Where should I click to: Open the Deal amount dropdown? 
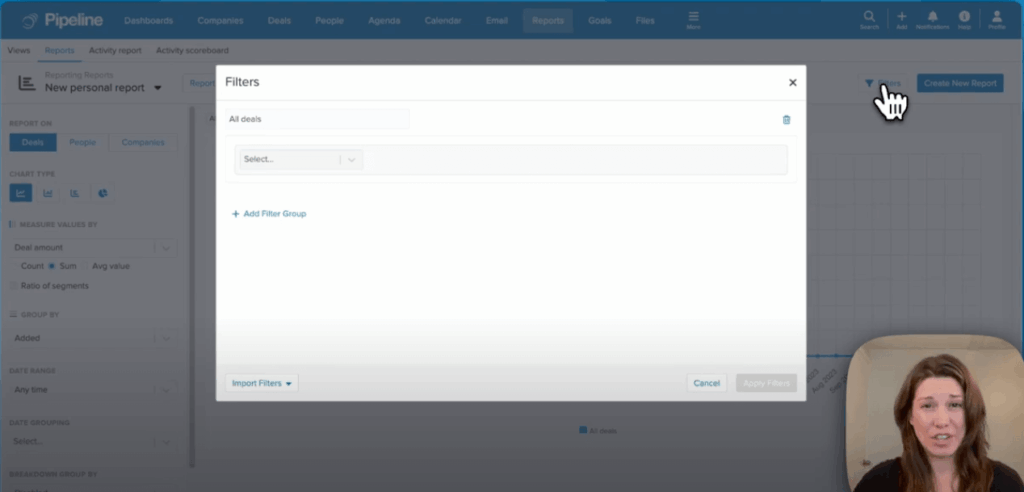tap(93, 248)
